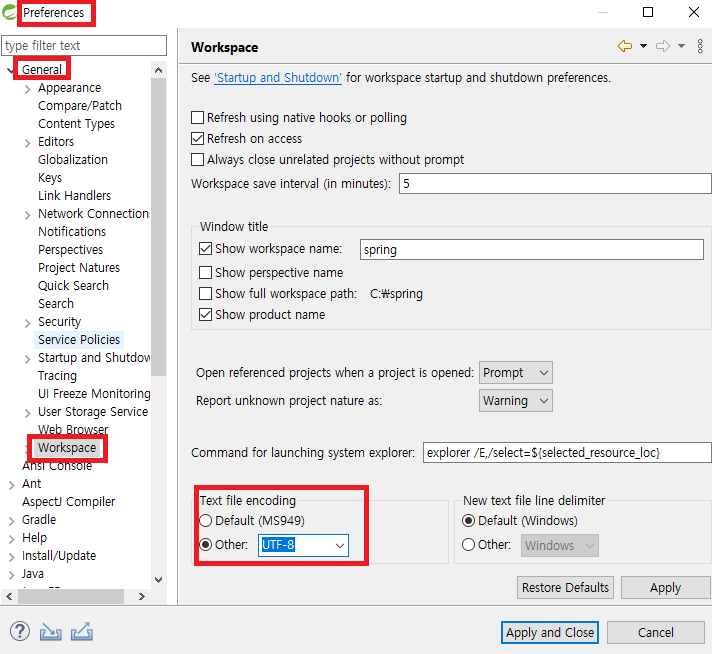The image size is (712, 654).
Task: Expand the Install/Update node
Action: [x=12, y=556]
